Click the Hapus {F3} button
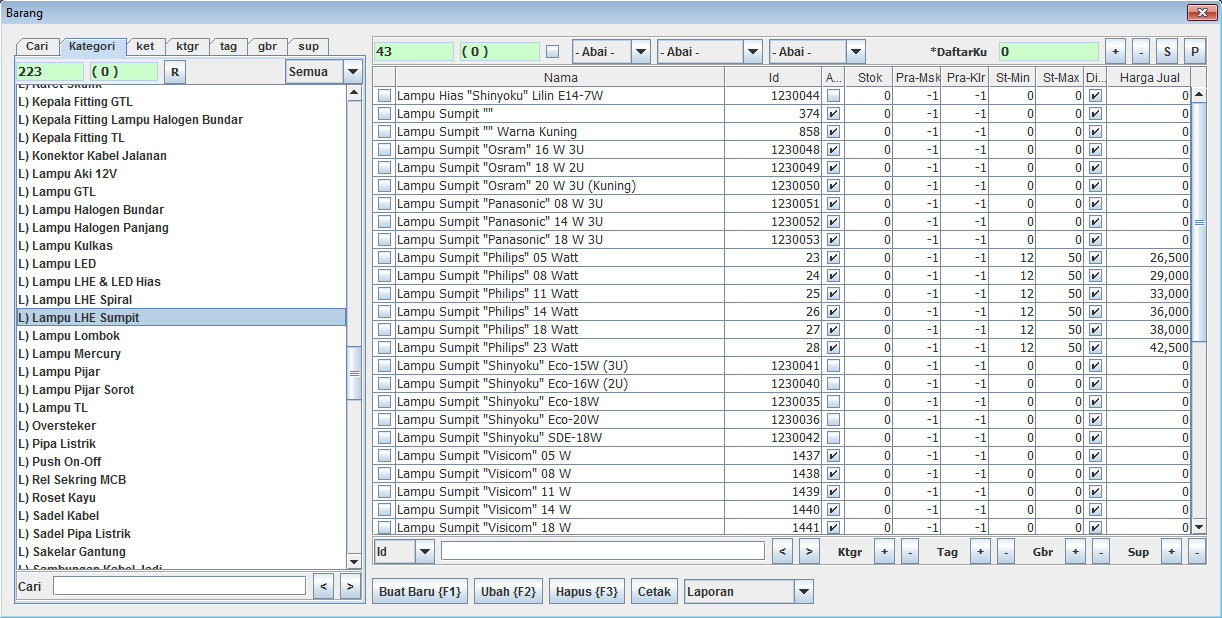This screenshot has height=618, width=1222. 587,592
